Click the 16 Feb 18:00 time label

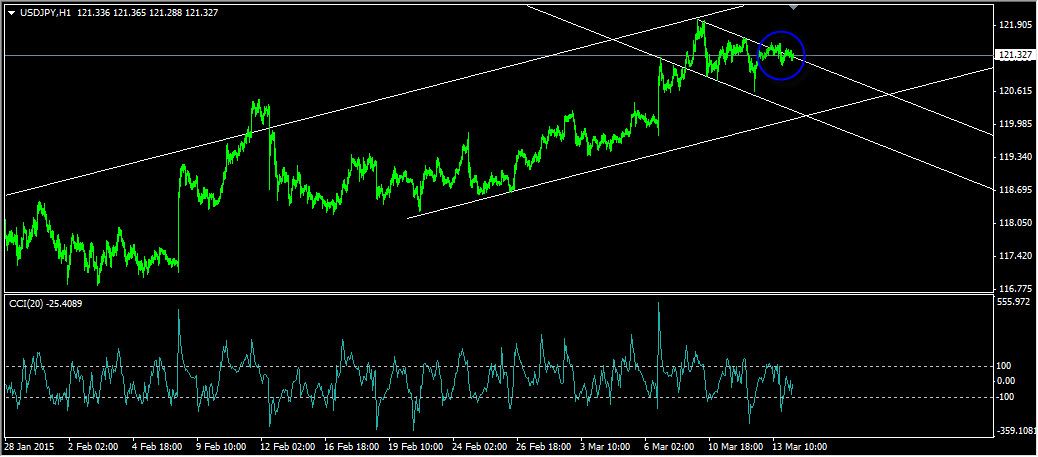[x=354, y=446]
